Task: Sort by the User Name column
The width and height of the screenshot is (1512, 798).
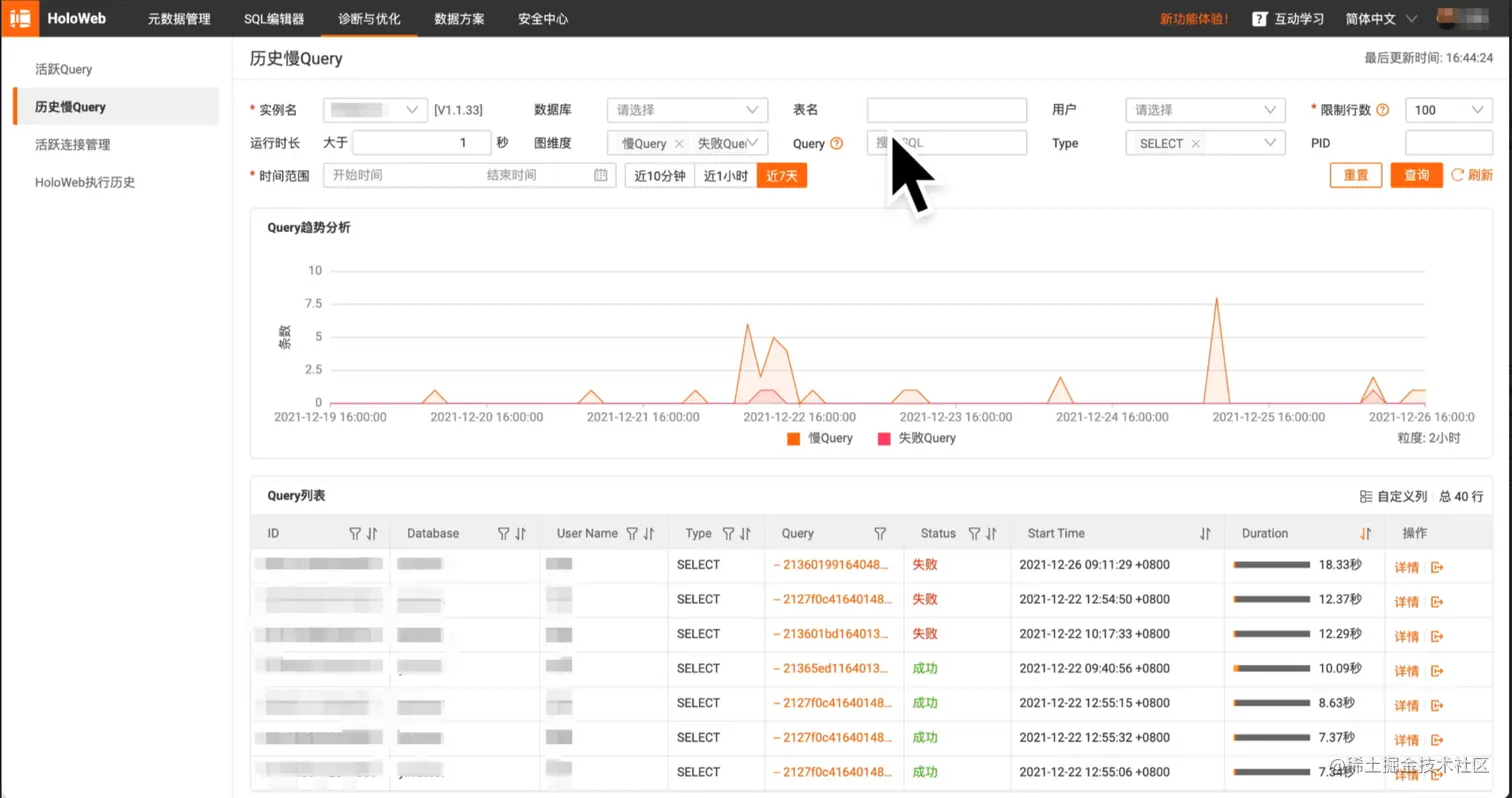Action: tap(649, 534)
